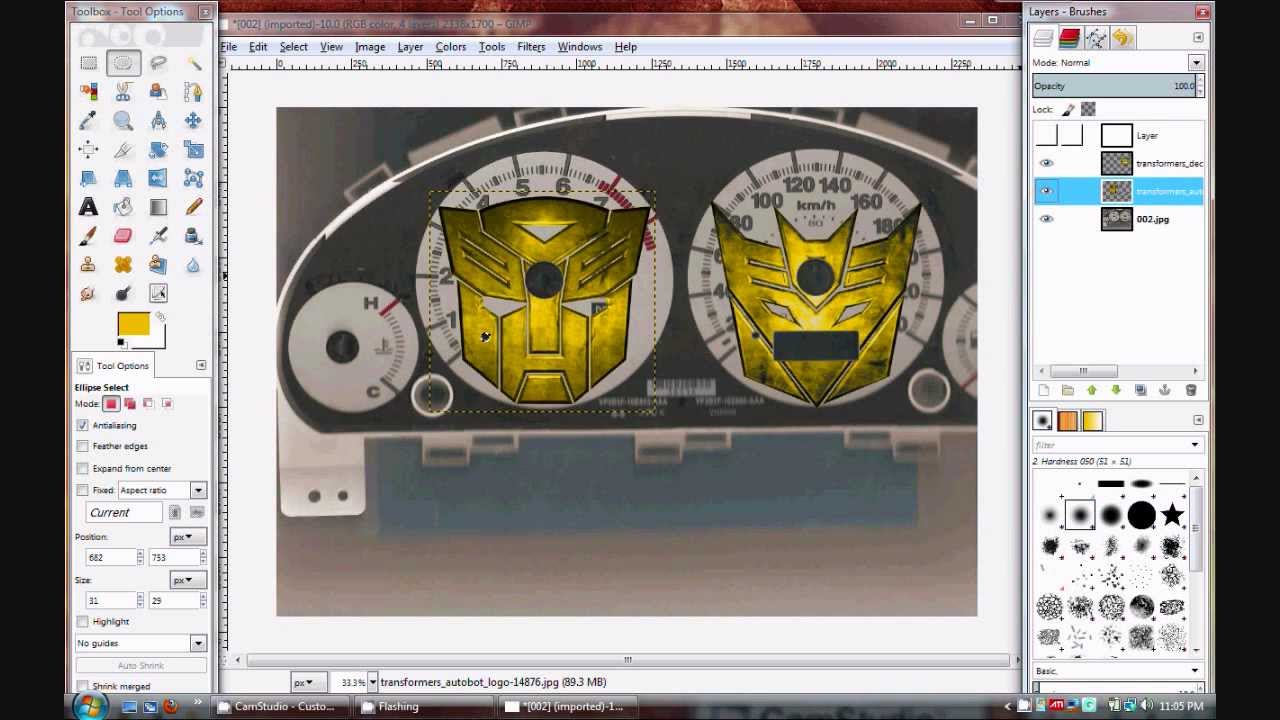
Task: Select the Free Select lasso tool
Action: [x=158, y=63]
